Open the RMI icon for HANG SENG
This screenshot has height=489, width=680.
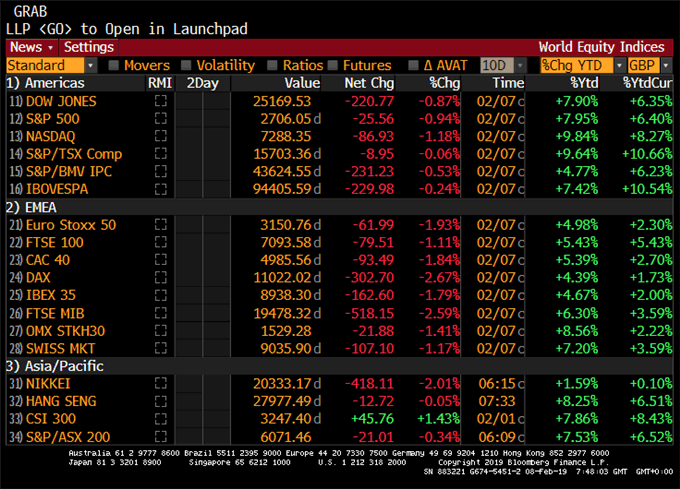coord(160,401)
